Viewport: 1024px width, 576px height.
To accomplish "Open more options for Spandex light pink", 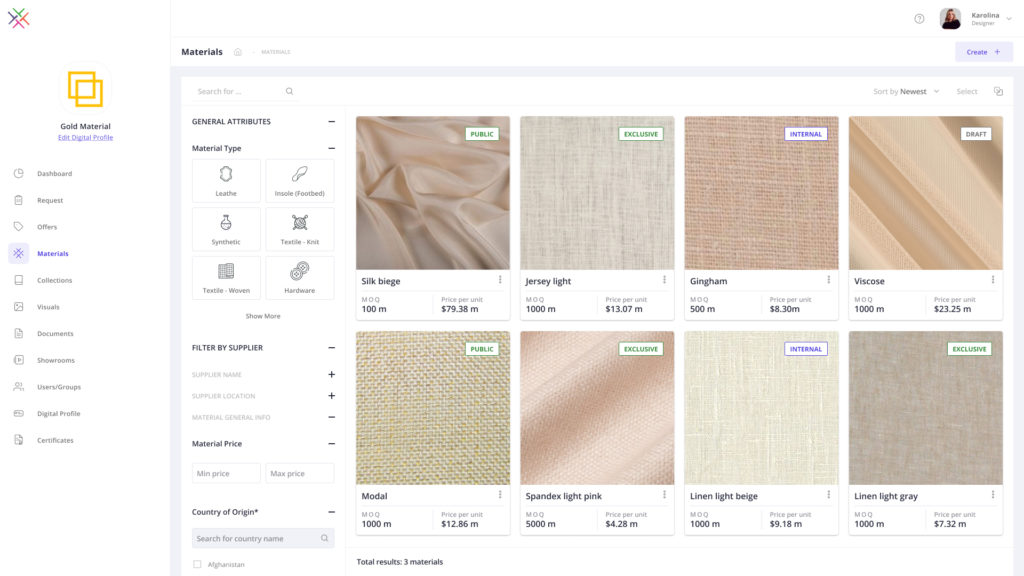I will click(664, 495).
